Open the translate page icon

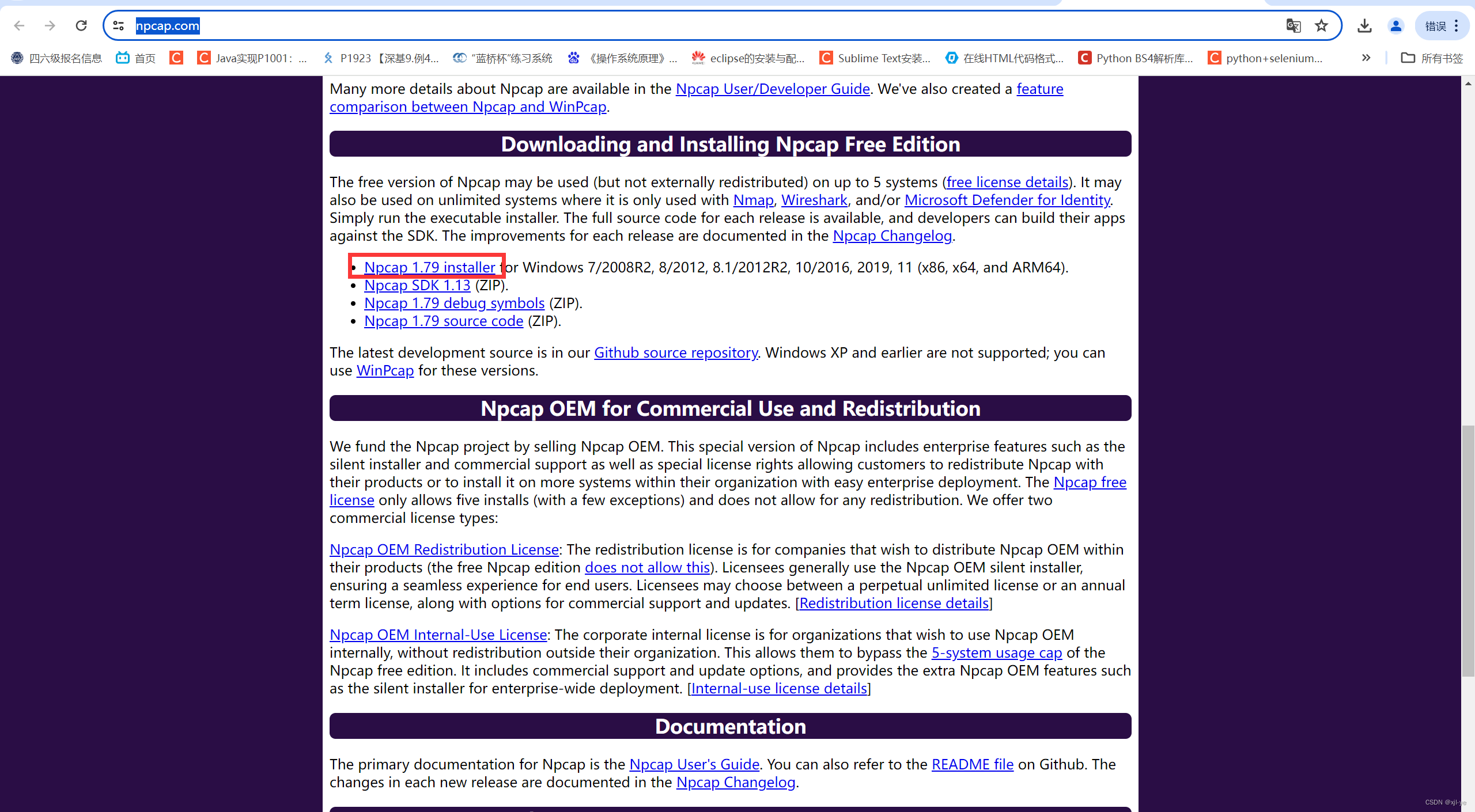(1294, 26)
